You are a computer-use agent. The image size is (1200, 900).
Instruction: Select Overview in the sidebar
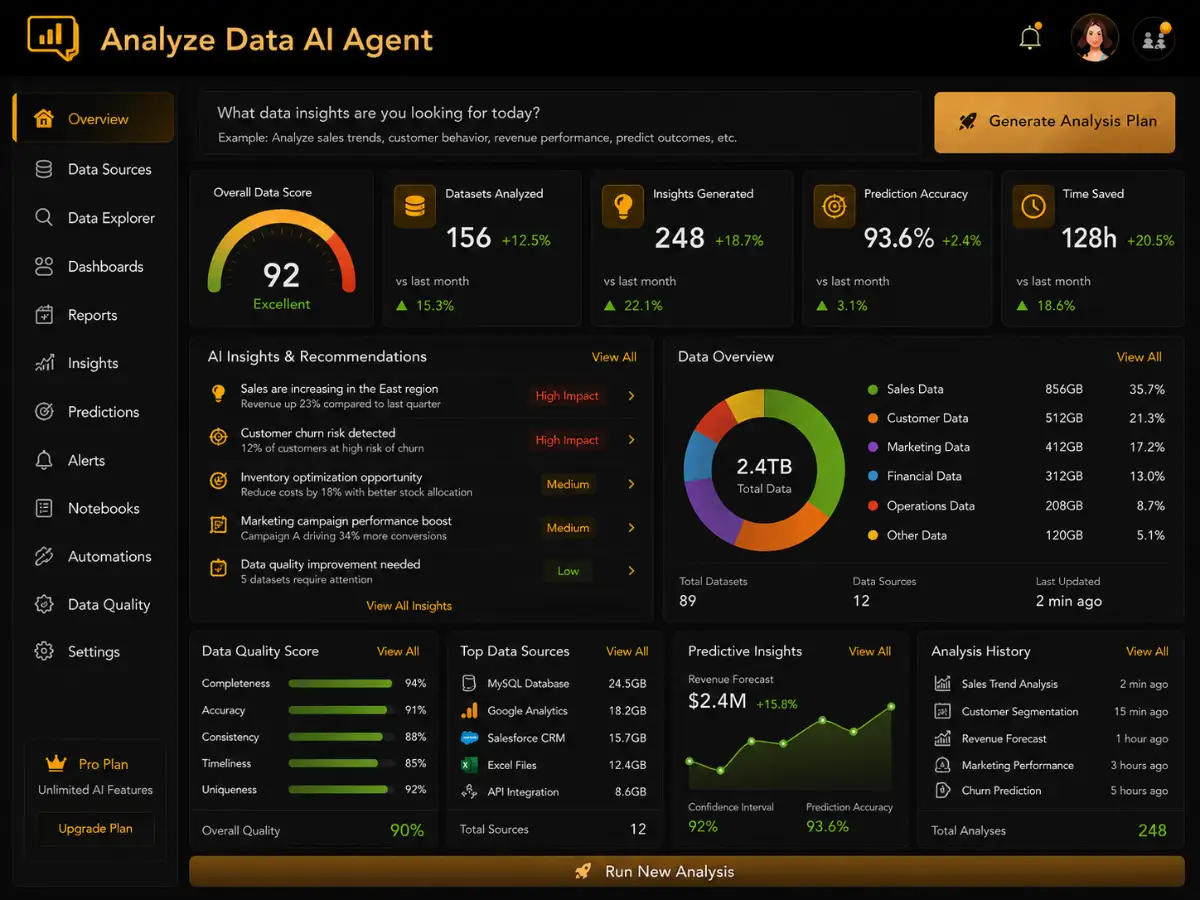point(93,118)
